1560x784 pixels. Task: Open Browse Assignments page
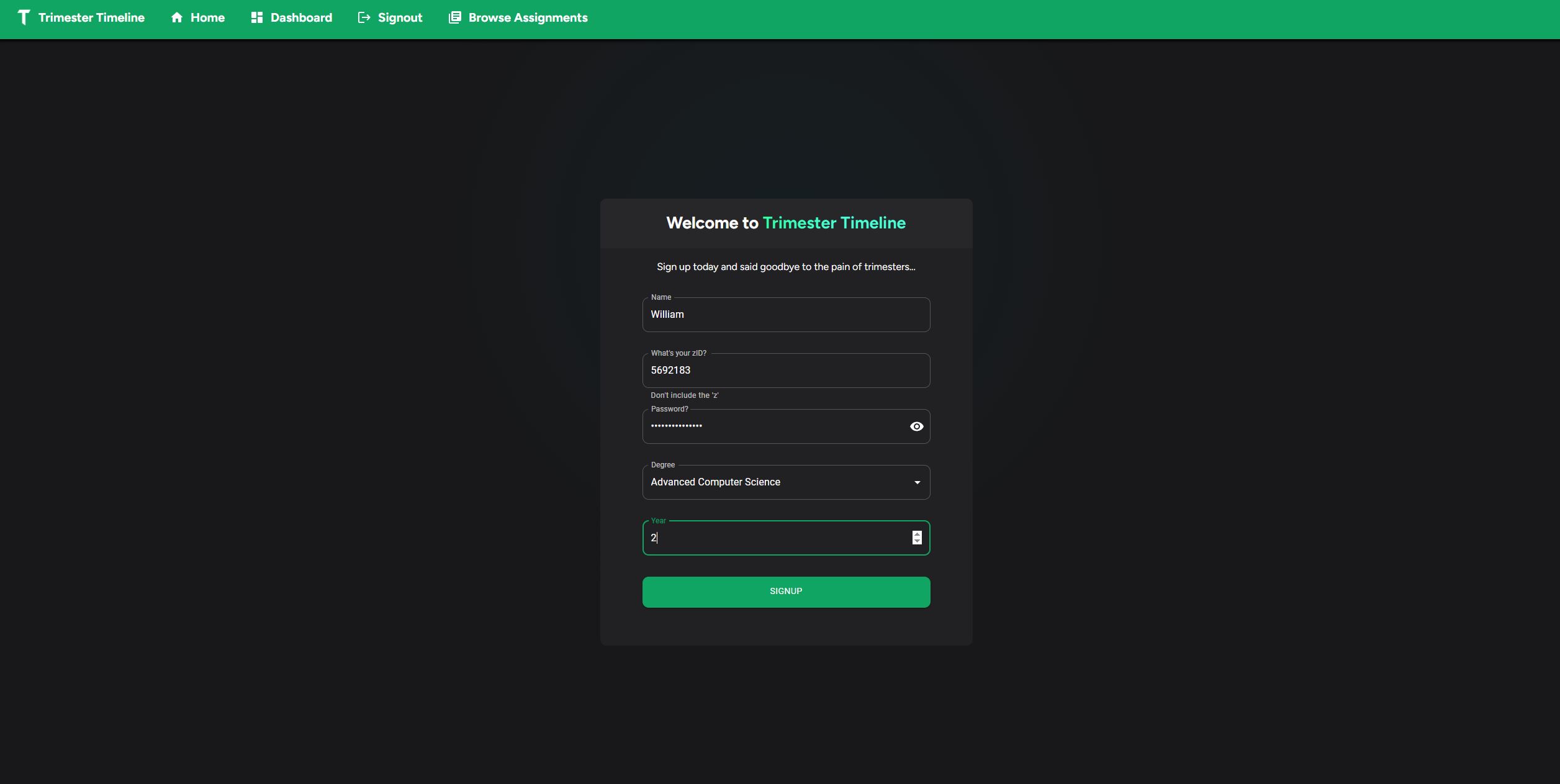click(528, 17)
